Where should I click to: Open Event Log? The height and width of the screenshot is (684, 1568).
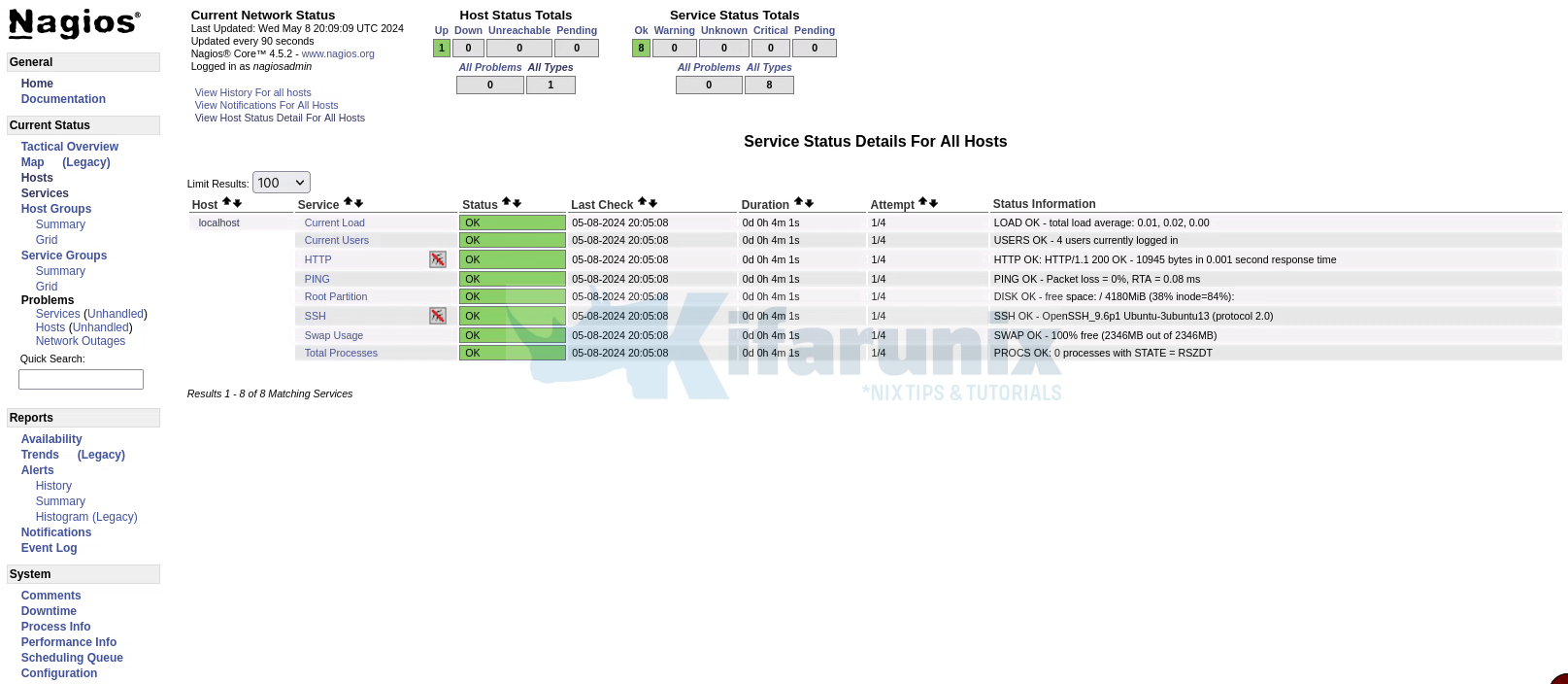(49, 548)
